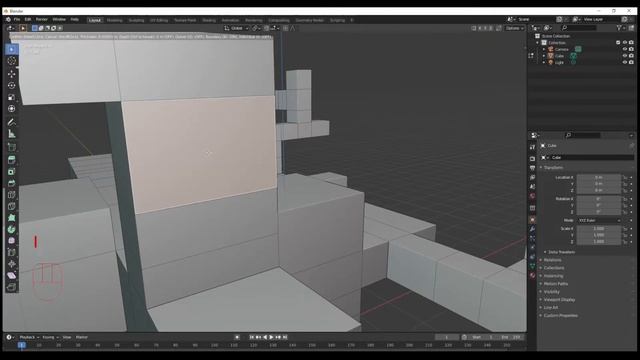Select the Select Box tool

pyautogui.click(x=11, y=49)
